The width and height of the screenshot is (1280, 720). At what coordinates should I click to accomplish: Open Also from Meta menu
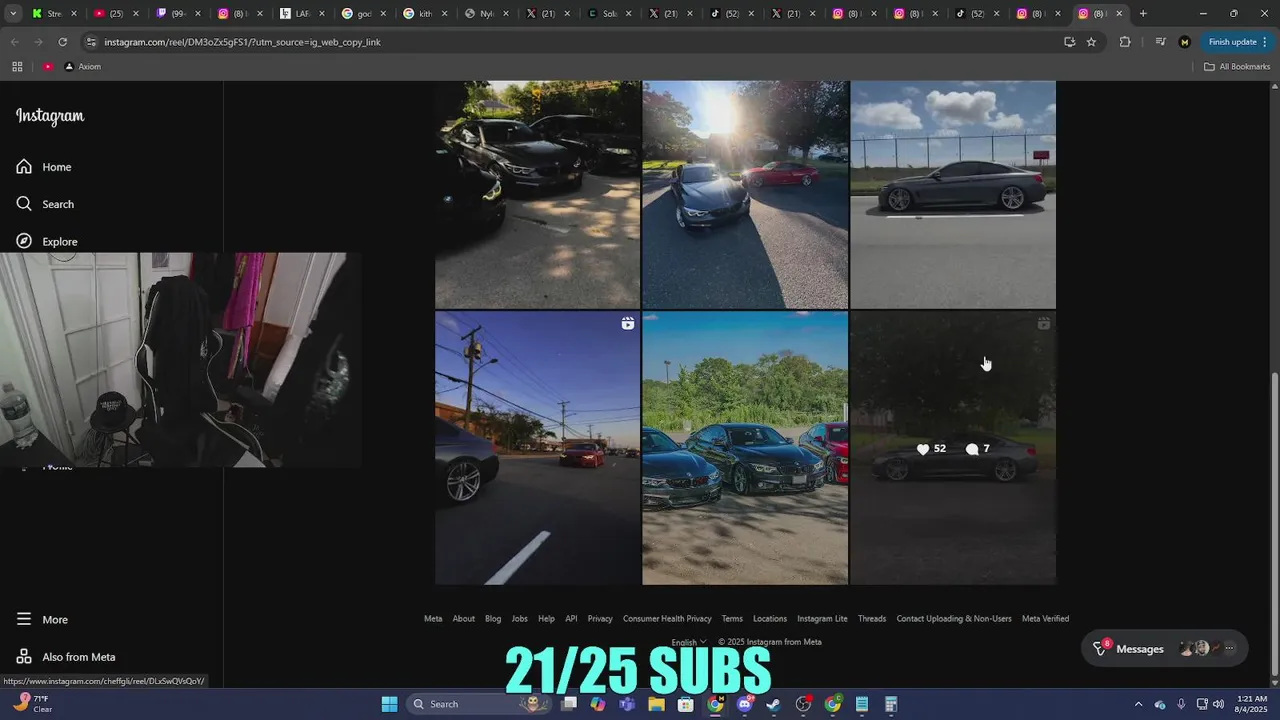[66, 657]
